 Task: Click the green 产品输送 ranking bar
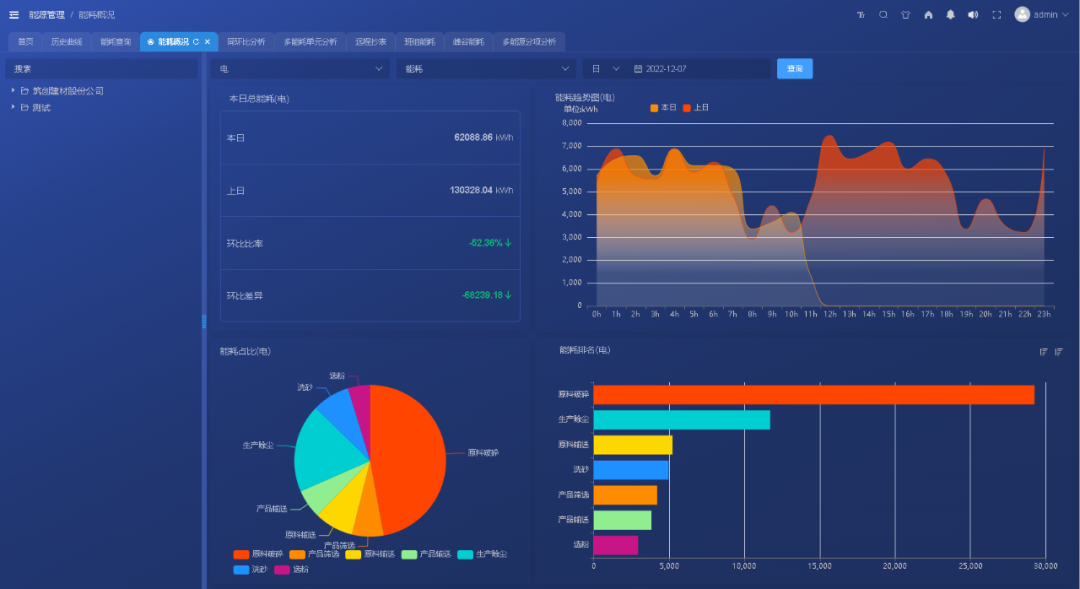pyautogui.click(x=623, y=520)
